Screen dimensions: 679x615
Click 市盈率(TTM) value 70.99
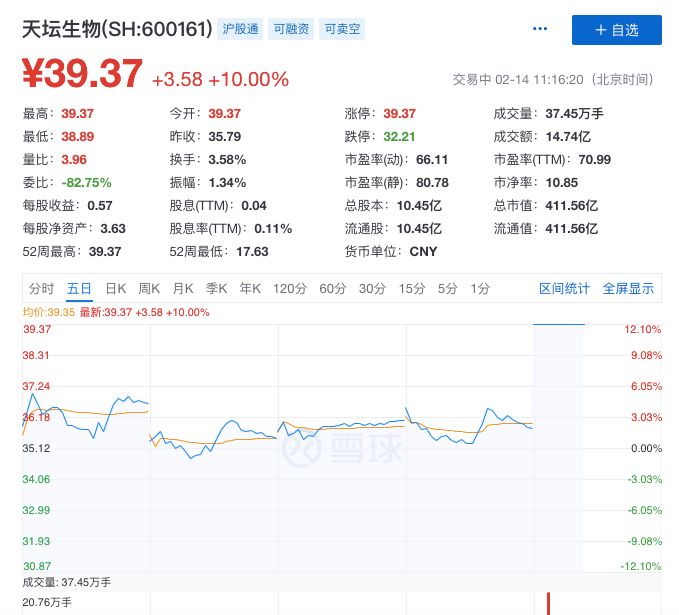[x=595, y=160]
